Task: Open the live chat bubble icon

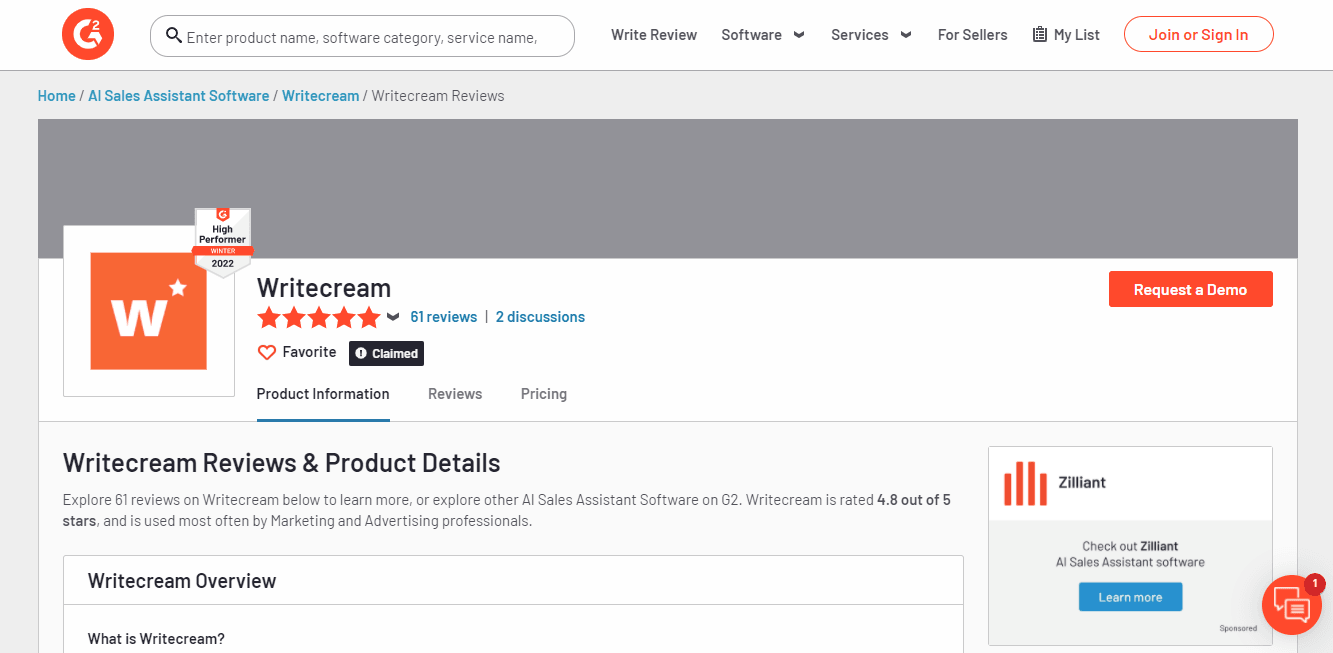Action: click(1292, 605)
